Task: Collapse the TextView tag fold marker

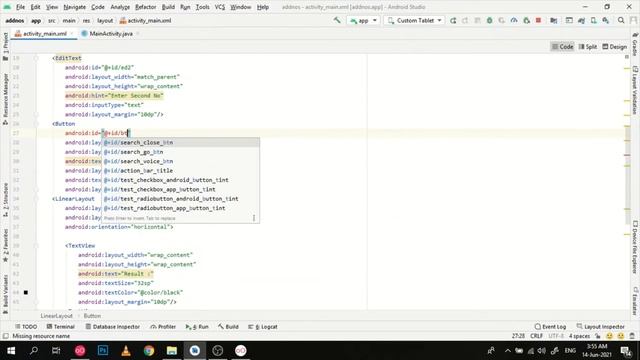Action: (x=36, y=246)
